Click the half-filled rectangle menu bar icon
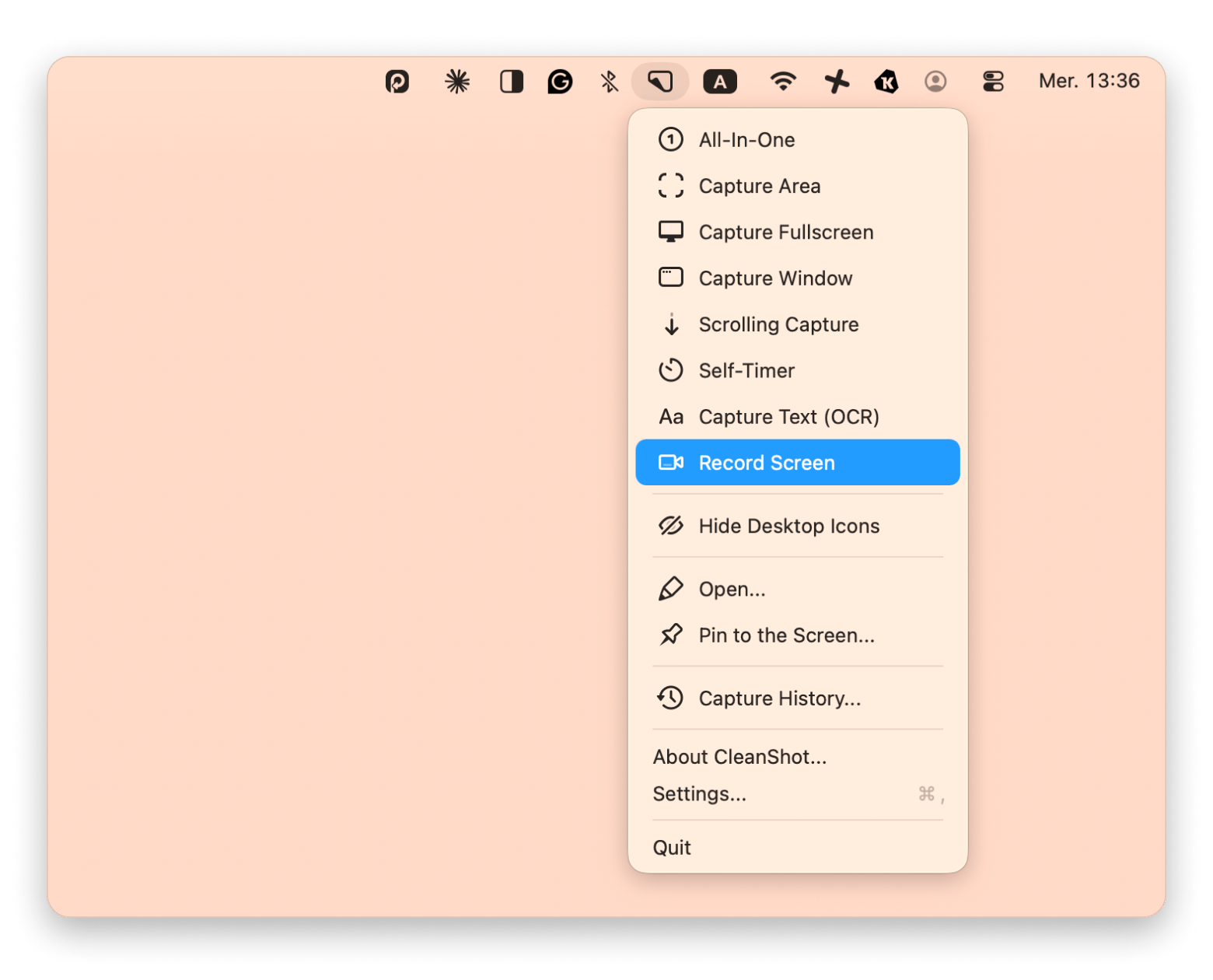 511,81
